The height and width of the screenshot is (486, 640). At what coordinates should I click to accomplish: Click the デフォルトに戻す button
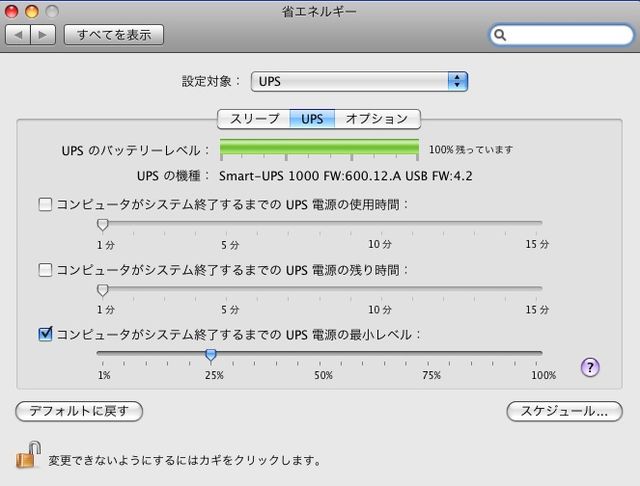[x=79, y=411]
